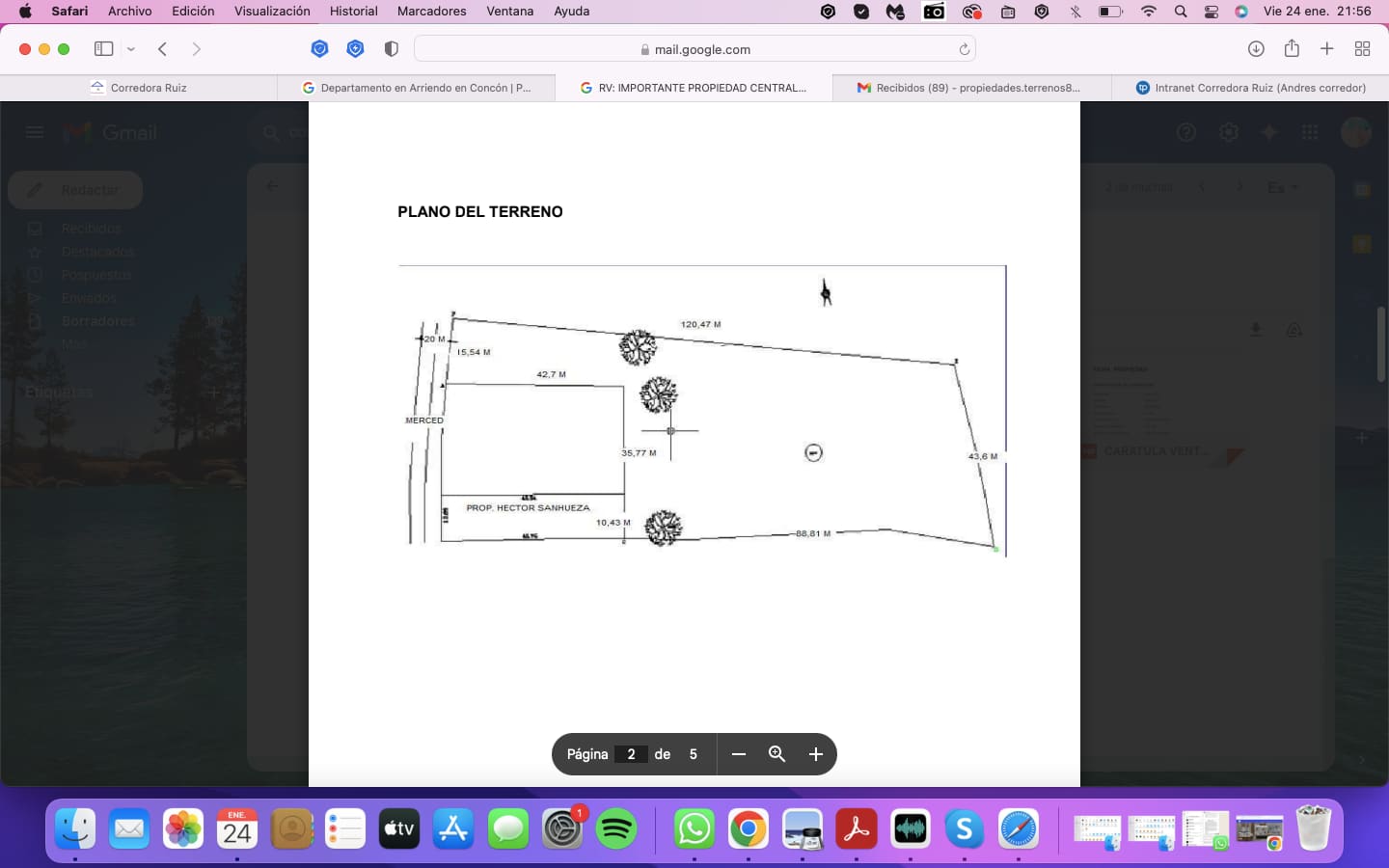Open Control Center in menu bar
Image resolution: width=1389 pixels, height=868 pixels.
coord(1212,12)
